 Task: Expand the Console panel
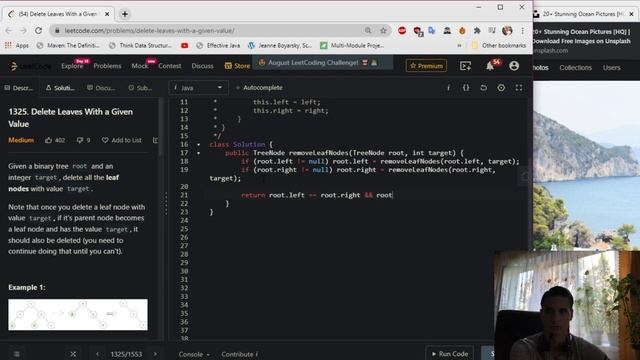coord(194,354)
